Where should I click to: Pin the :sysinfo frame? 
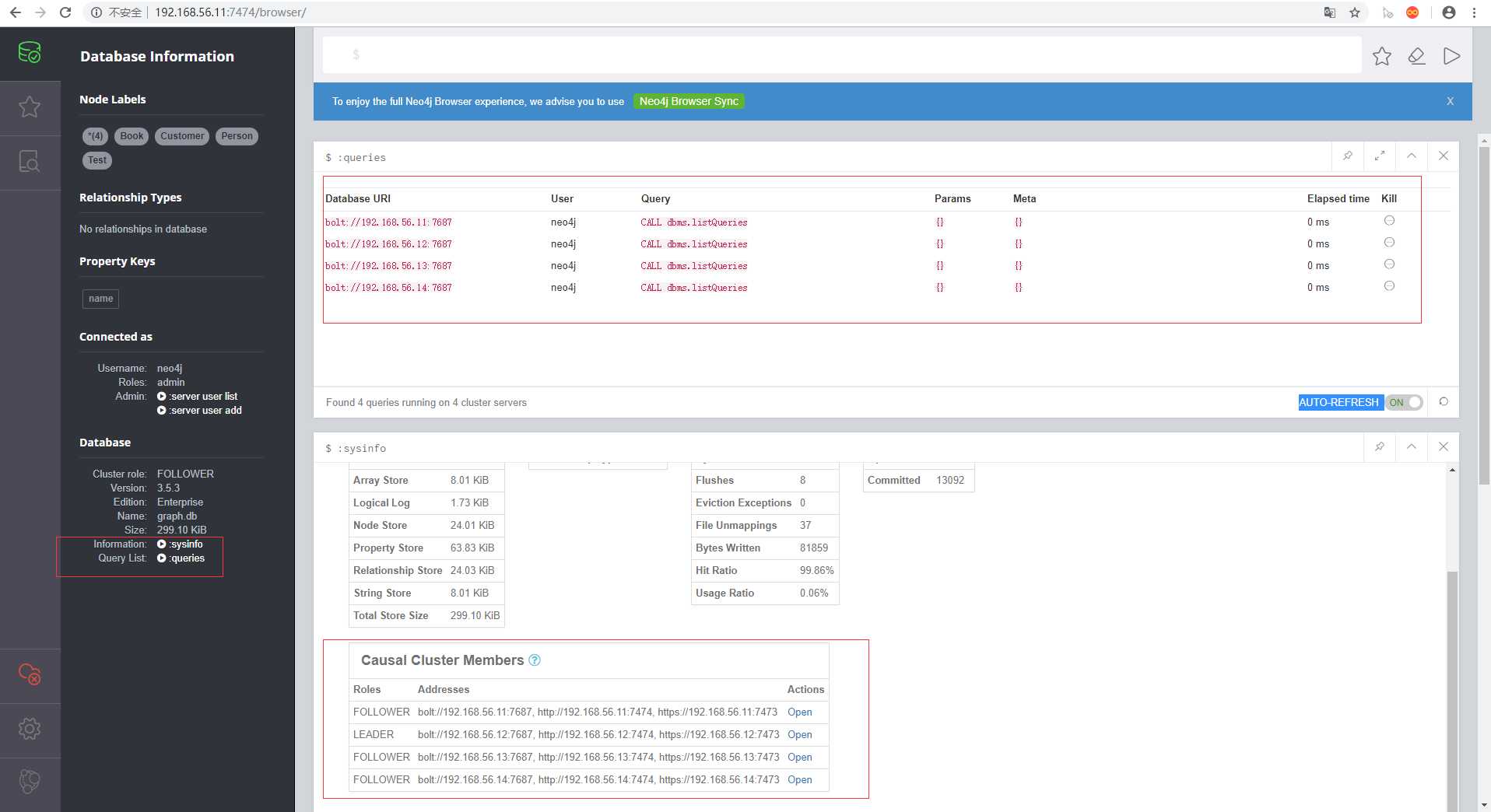coord(1380,446)
